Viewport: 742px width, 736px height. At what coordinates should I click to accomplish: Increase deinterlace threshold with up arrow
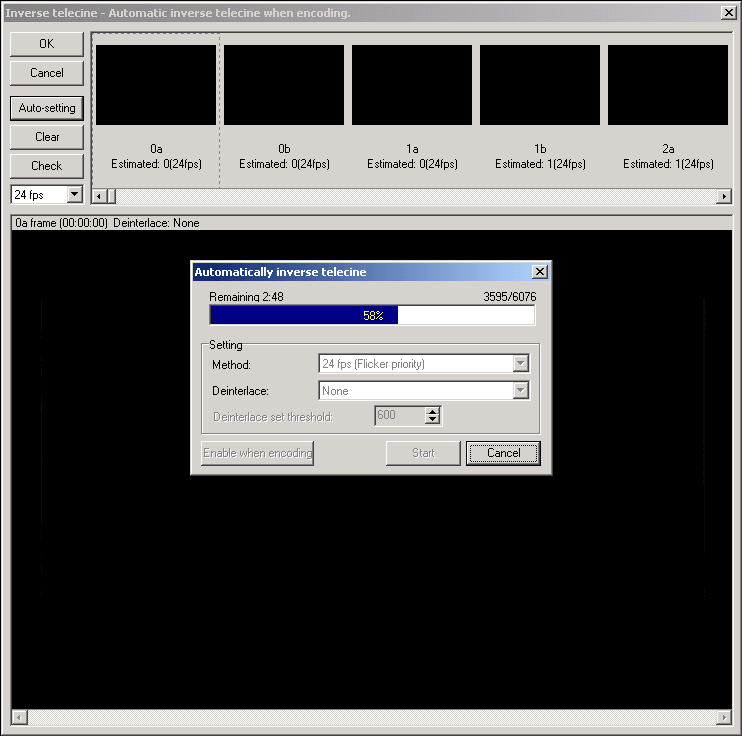432,411
